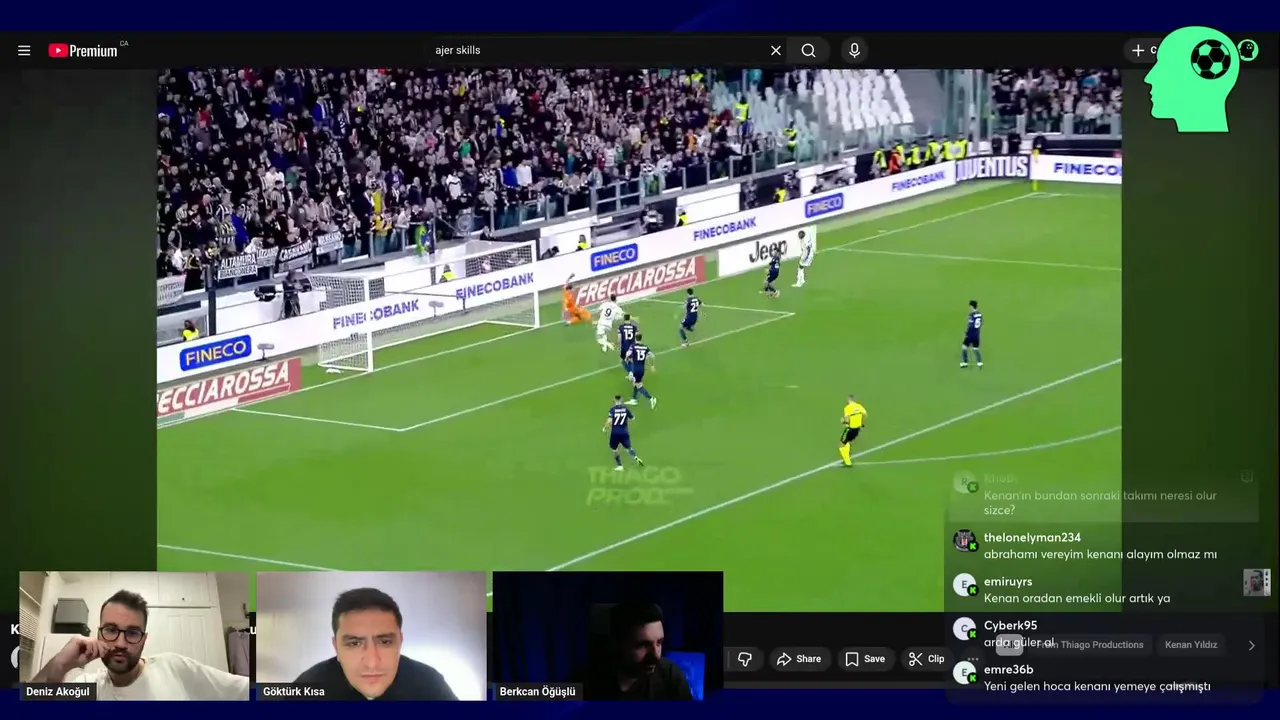This screenshot has width=1280, height=720.
Task: Save the video to a playlist
Action: pos(865,659)
